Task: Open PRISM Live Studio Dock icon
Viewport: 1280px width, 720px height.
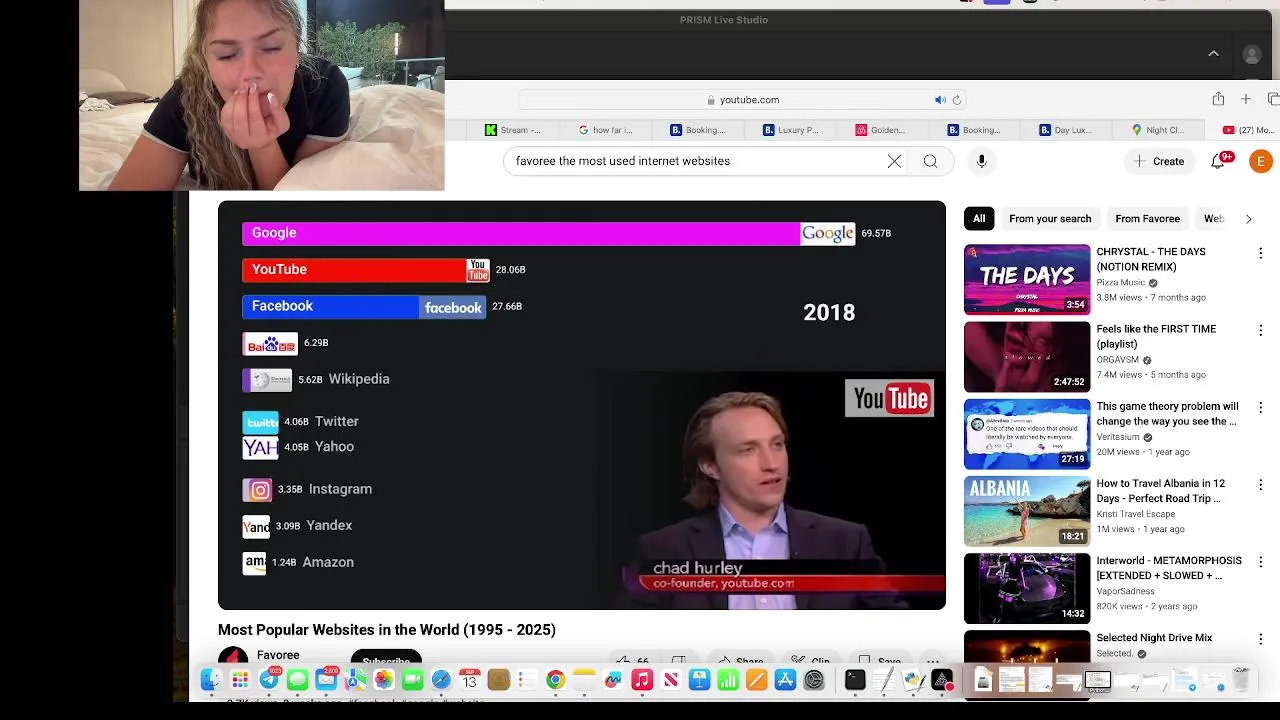Action: click(942, 681)
